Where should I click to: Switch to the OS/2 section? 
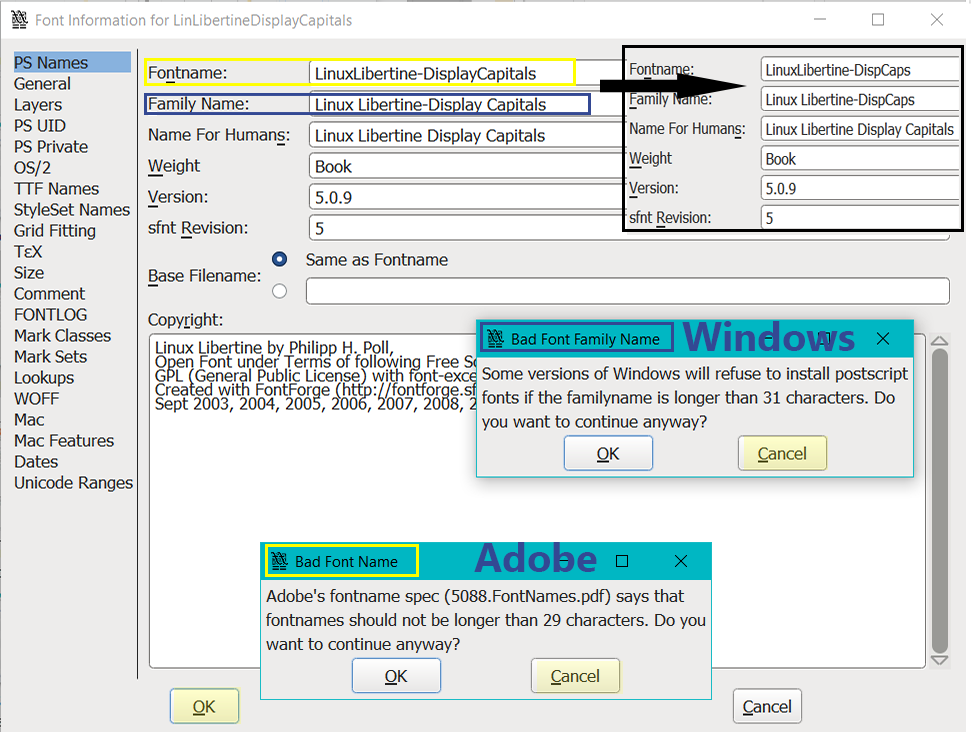point(32,168)
